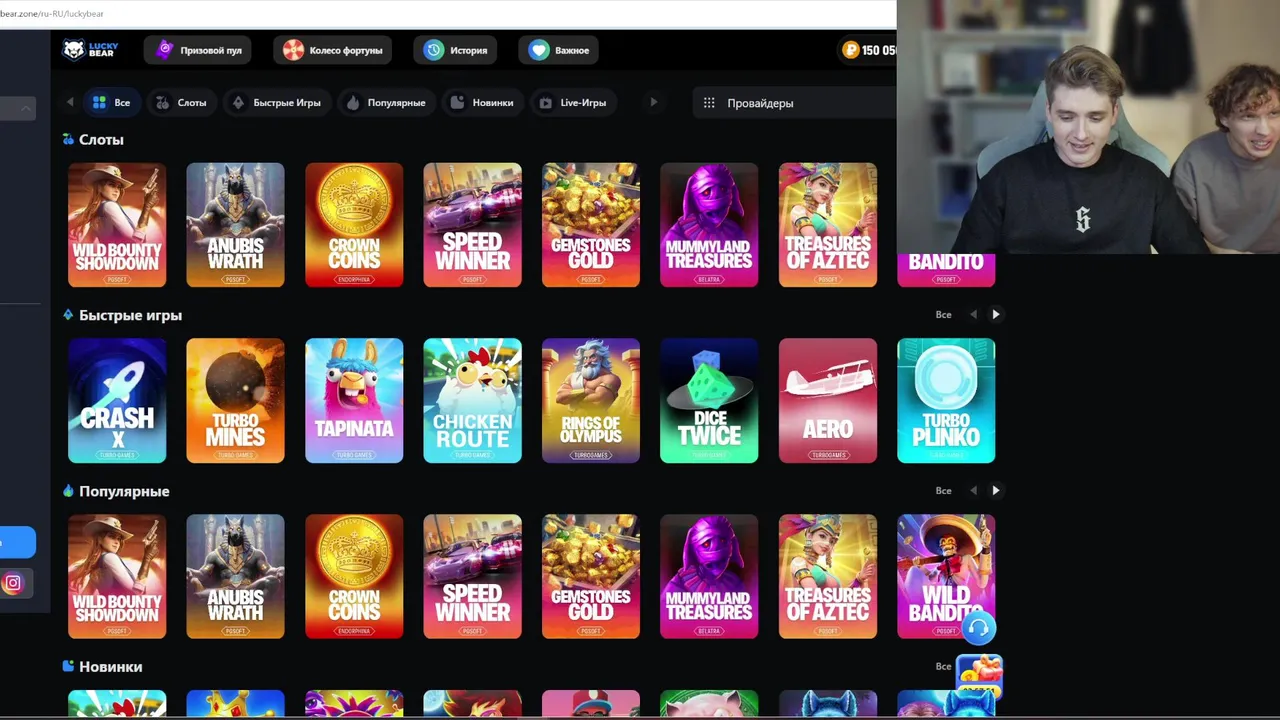Open Crown Coins in Популярные row
The width and height of the screenshot is (1280, 720).
(x=354, y=577)
